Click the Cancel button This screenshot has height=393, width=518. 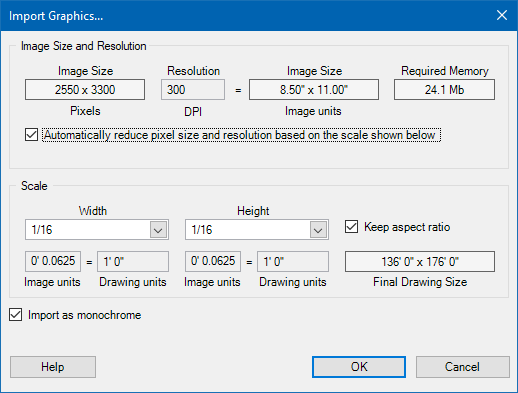[463, 367]
